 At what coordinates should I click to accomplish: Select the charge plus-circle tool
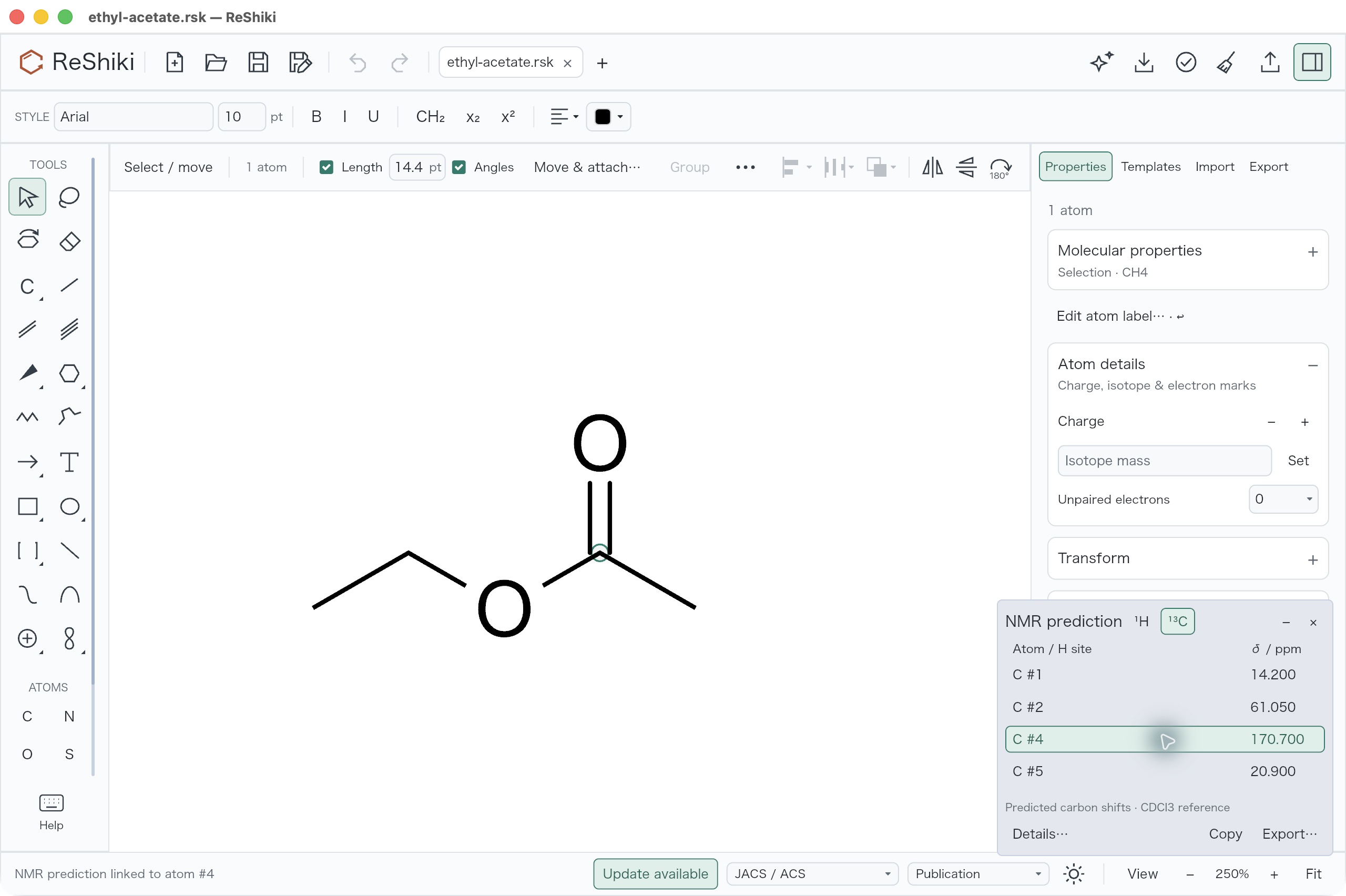click(x=27, y=638)
